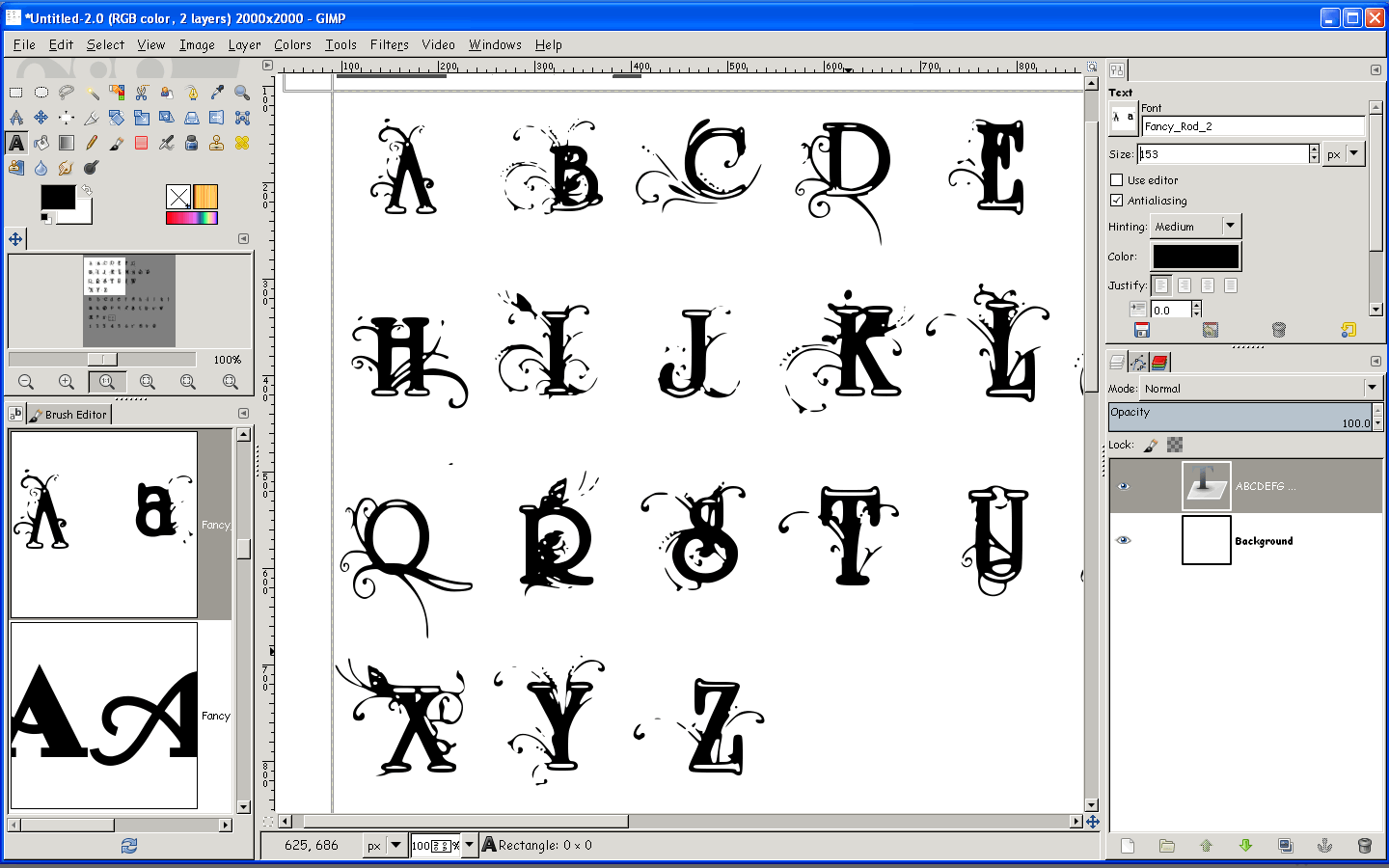Select the Rectangle Select tool
Screen dimensions: 1389x868
tap(16, 93)
